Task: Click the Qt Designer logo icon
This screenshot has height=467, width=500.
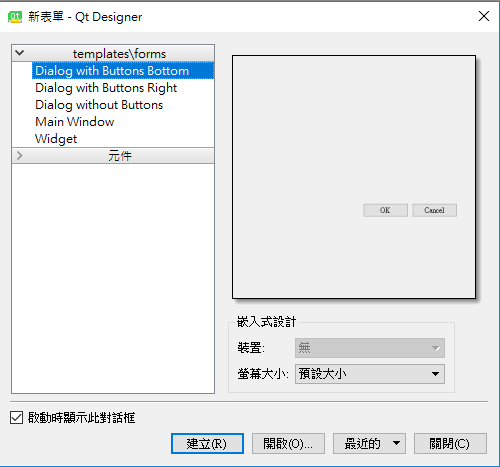Action: click(x=15, y=16)
